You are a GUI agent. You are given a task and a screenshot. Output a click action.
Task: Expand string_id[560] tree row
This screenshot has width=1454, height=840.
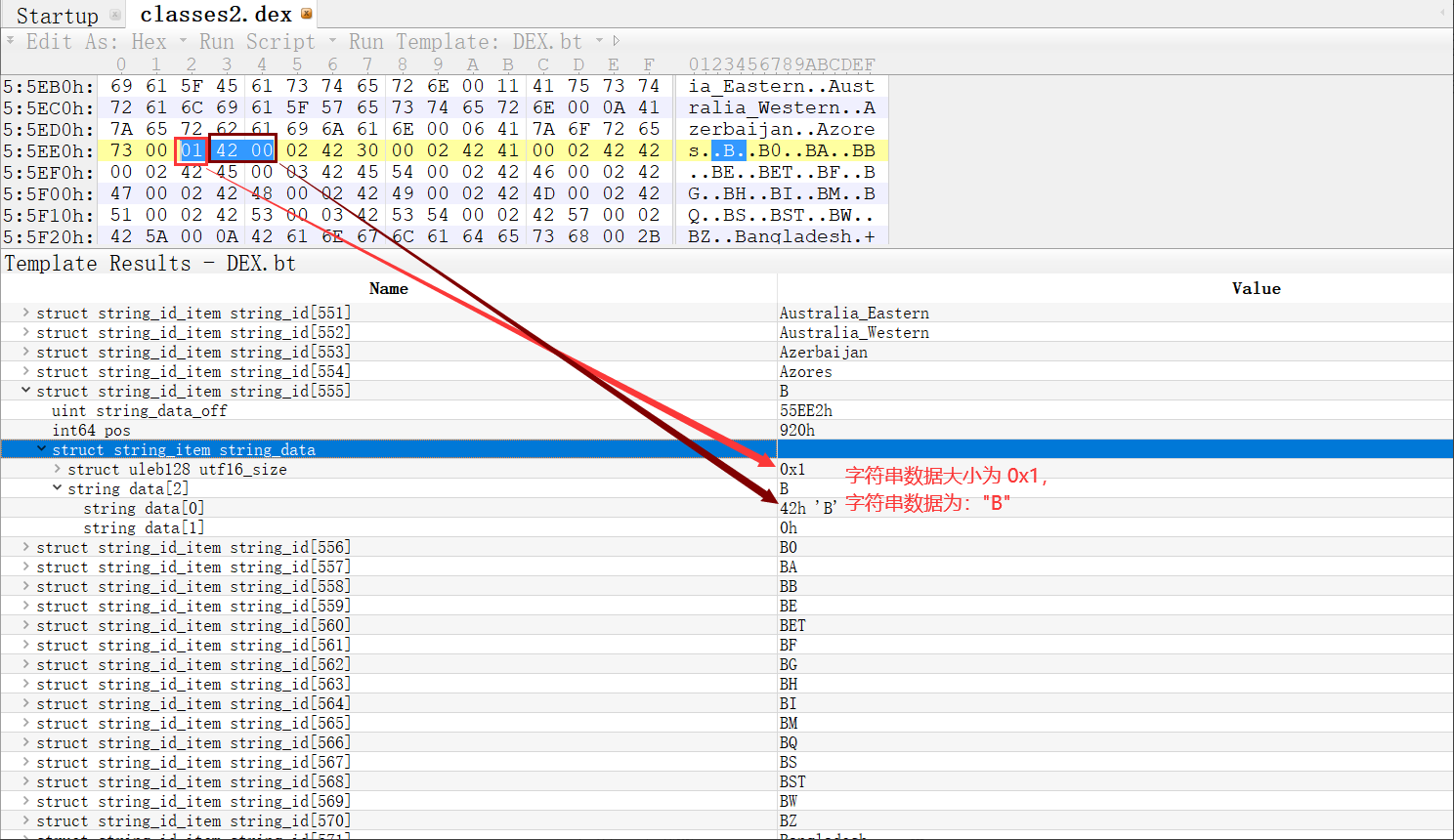point(26,625)
